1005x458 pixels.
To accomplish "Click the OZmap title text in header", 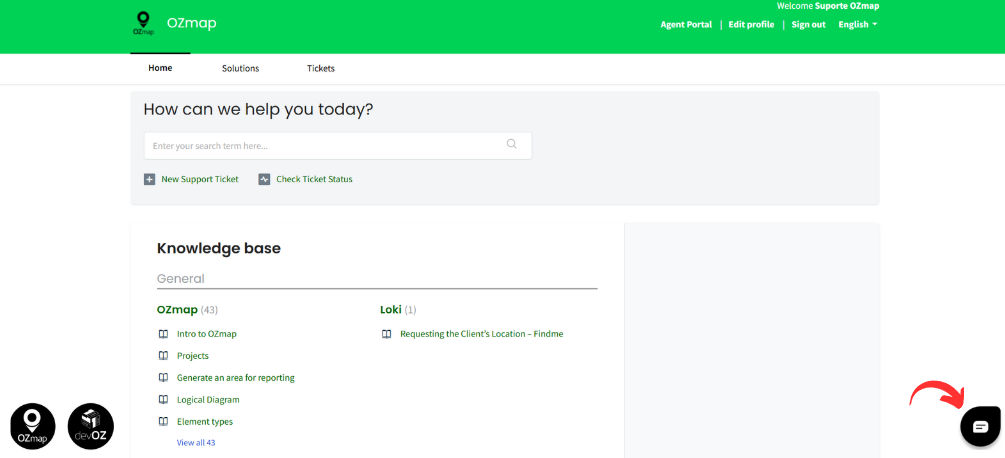I will 192,24.
